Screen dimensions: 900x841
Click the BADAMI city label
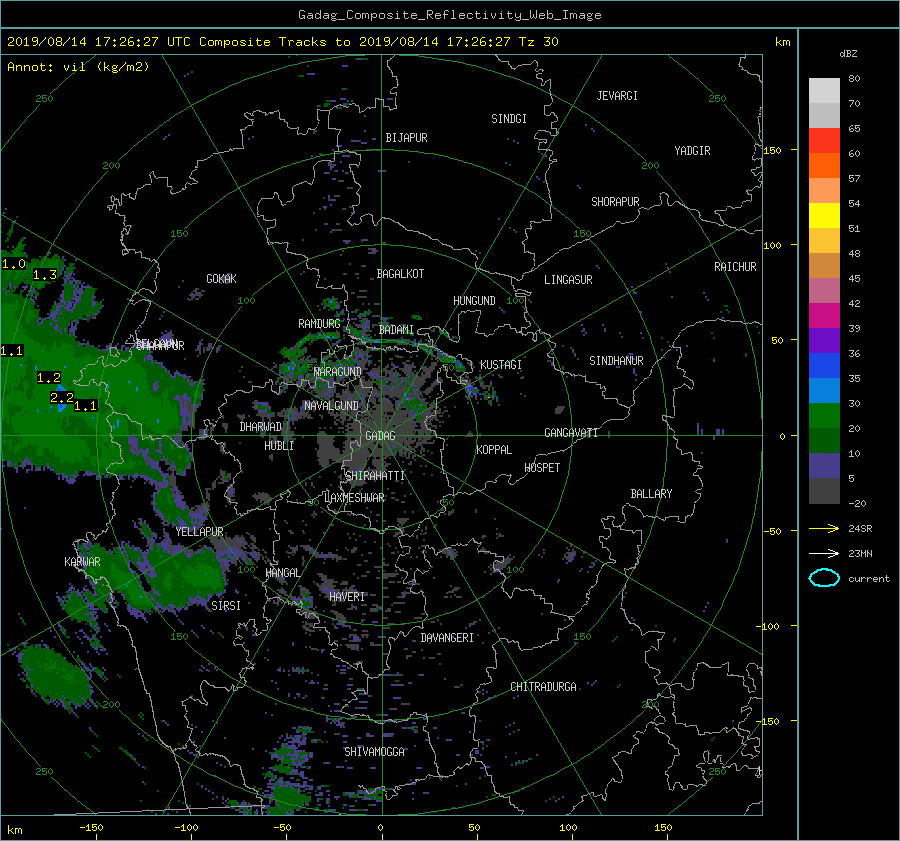(x=396, y=330)
